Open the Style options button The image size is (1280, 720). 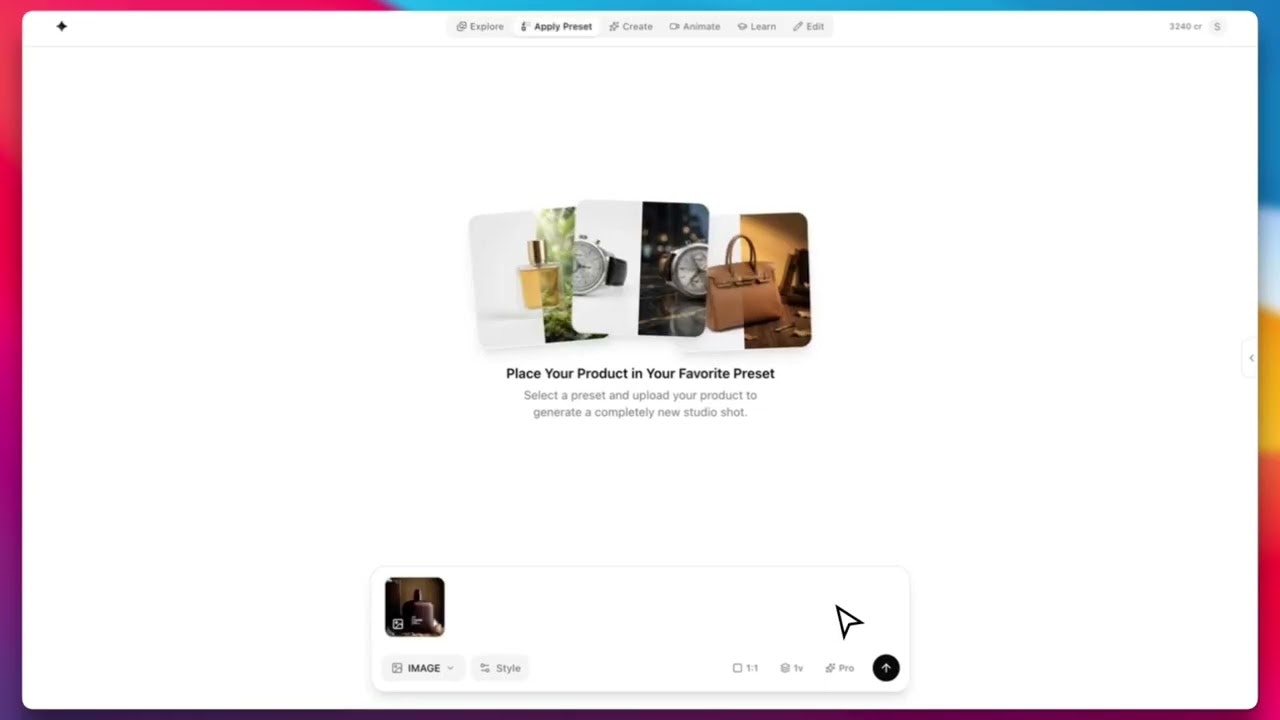tap(500, 668)
